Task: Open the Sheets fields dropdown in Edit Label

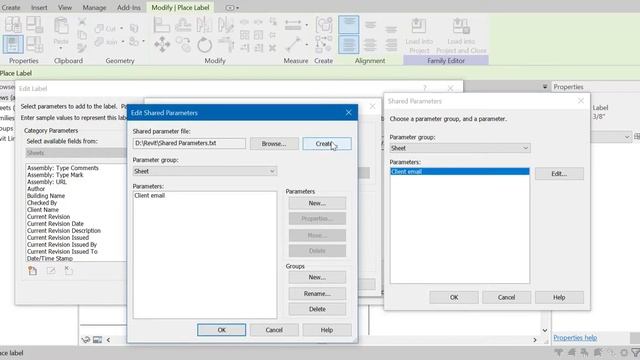Action: [x=76, y=153]
